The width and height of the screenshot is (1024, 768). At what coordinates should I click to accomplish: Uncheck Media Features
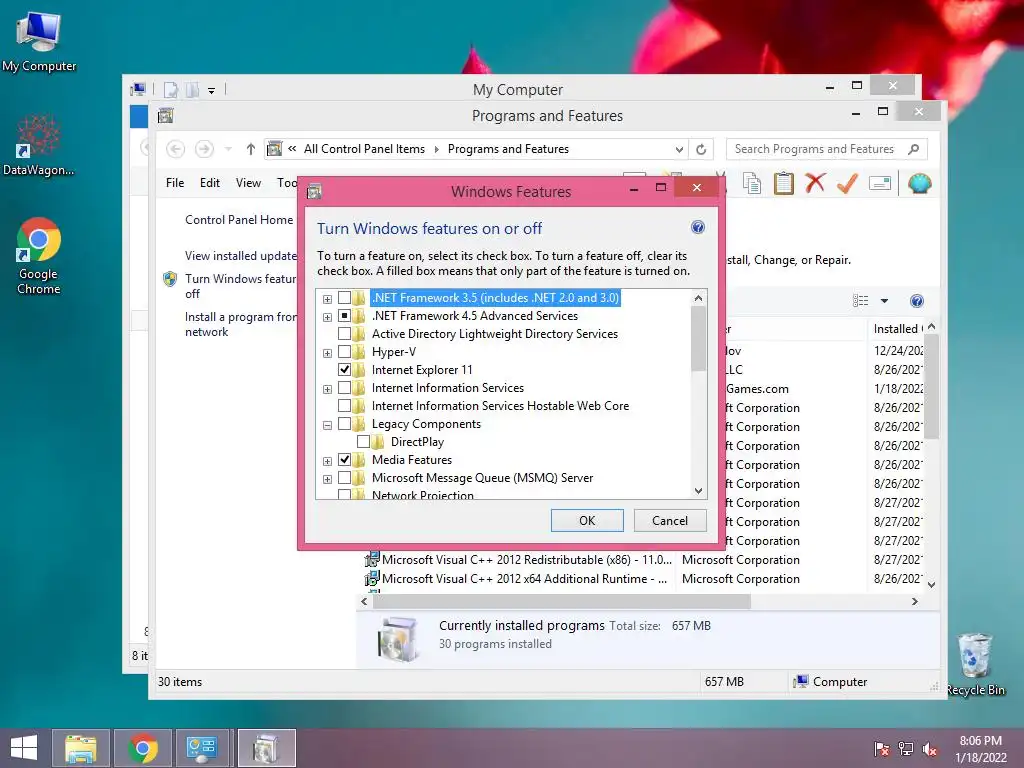pos(344,460)
